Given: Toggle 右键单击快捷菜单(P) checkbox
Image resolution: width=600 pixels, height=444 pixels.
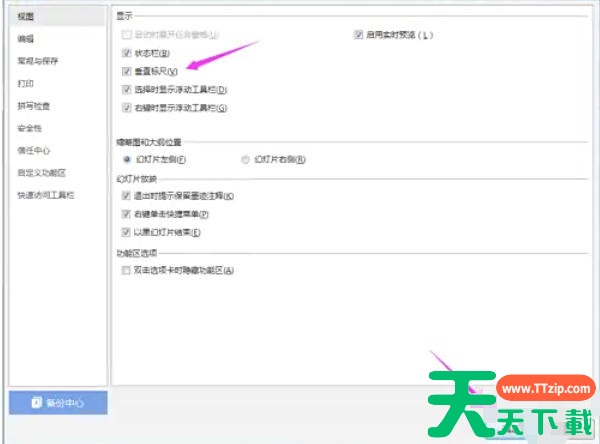Looking at the screenshot, I should pos(126,214).
